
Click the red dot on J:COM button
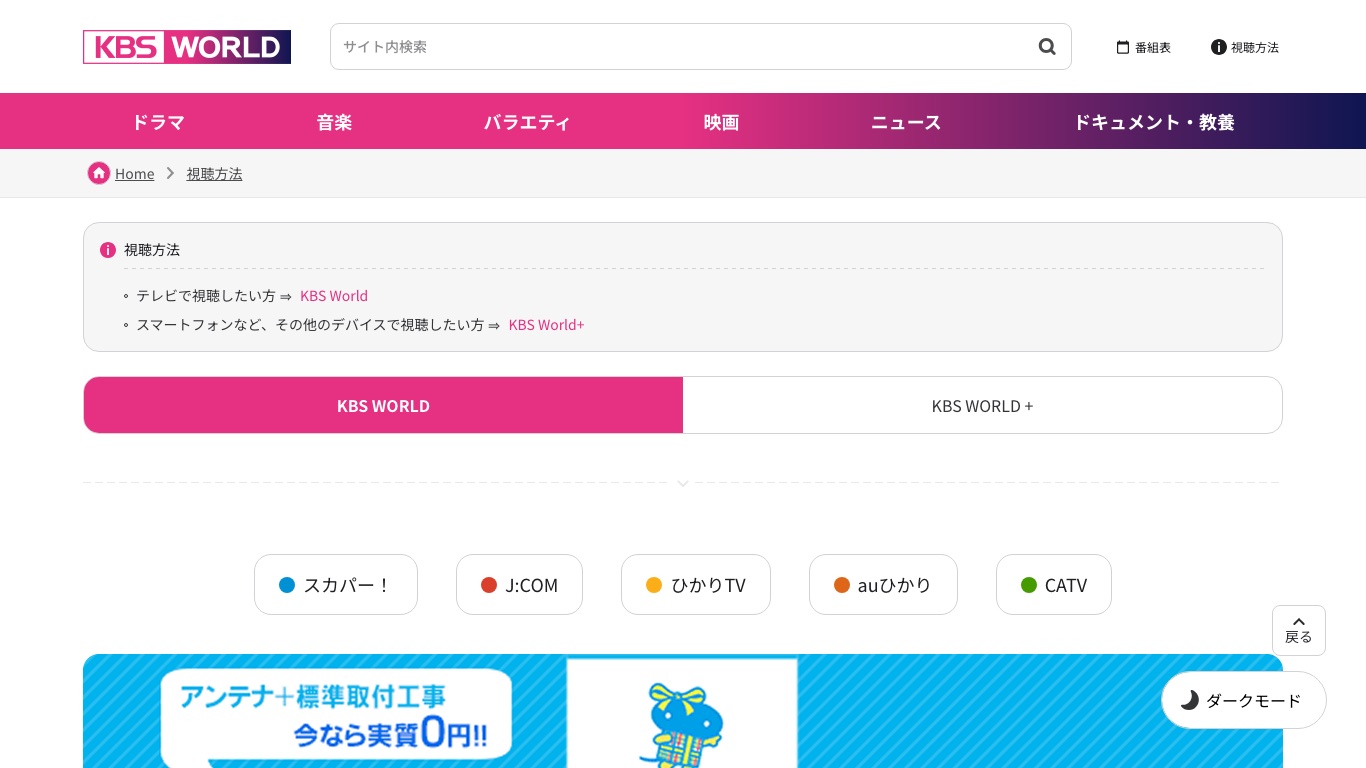point(489,585)
